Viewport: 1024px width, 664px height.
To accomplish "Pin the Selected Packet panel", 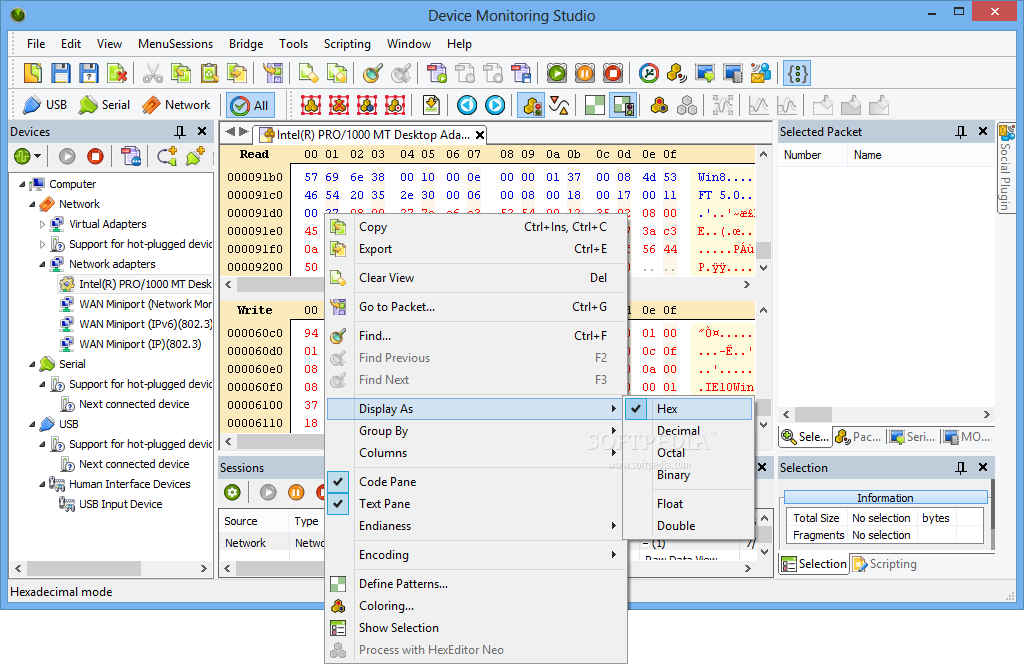I will coord(961,132).
